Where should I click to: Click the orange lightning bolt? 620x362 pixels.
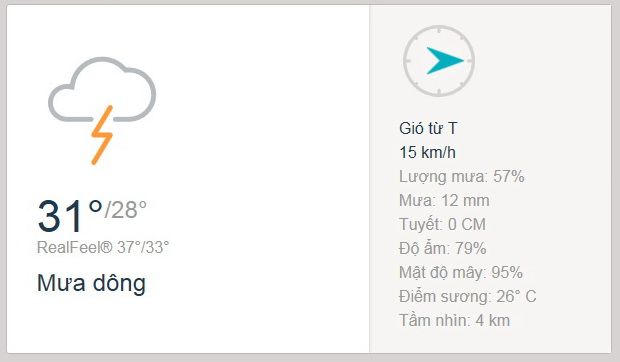pos(102,135)
